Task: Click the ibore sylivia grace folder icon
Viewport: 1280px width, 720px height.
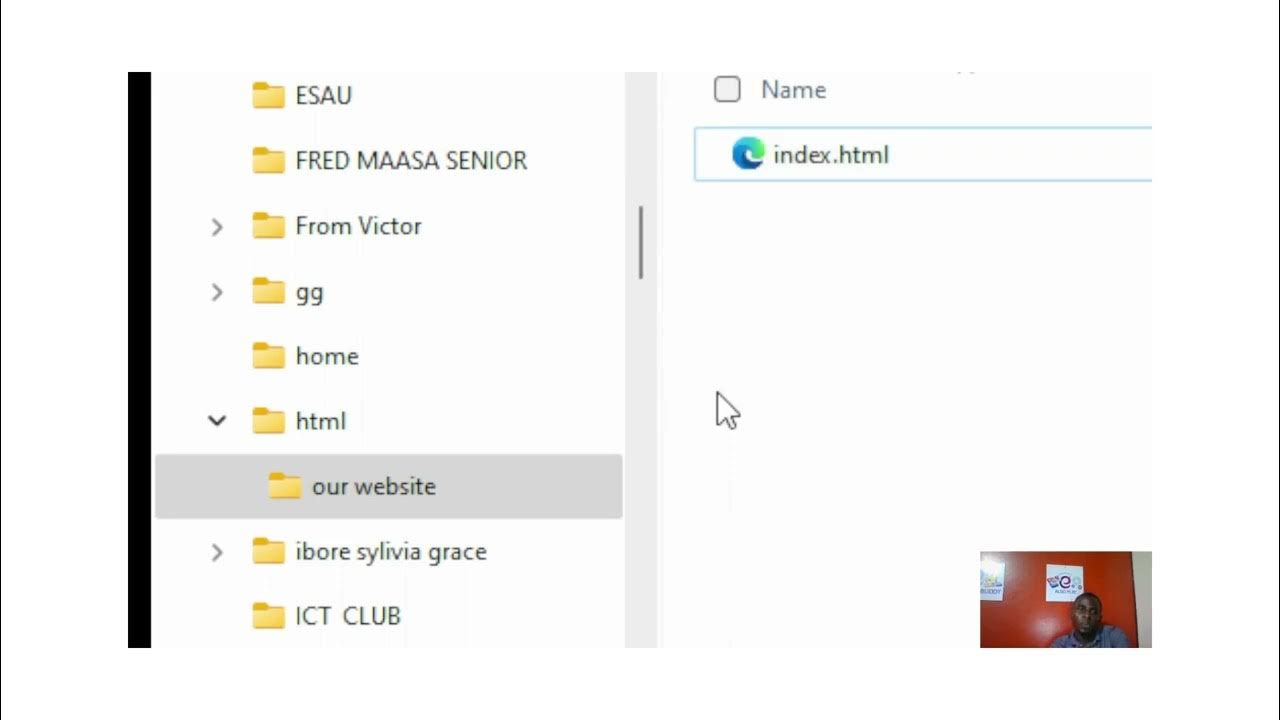Action: [268, 551]
